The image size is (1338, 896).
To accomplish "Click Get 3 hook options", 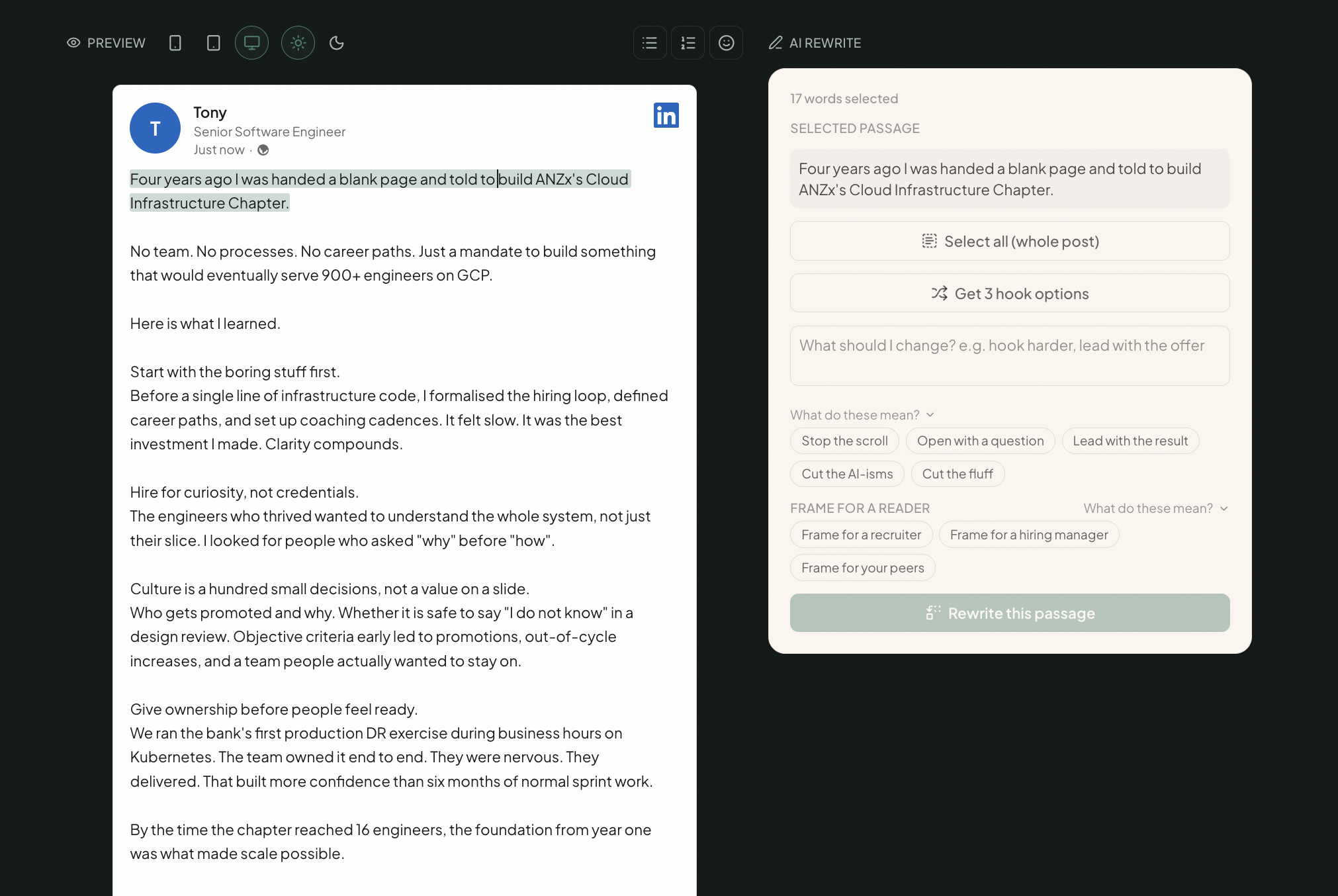I will 1010,293.
